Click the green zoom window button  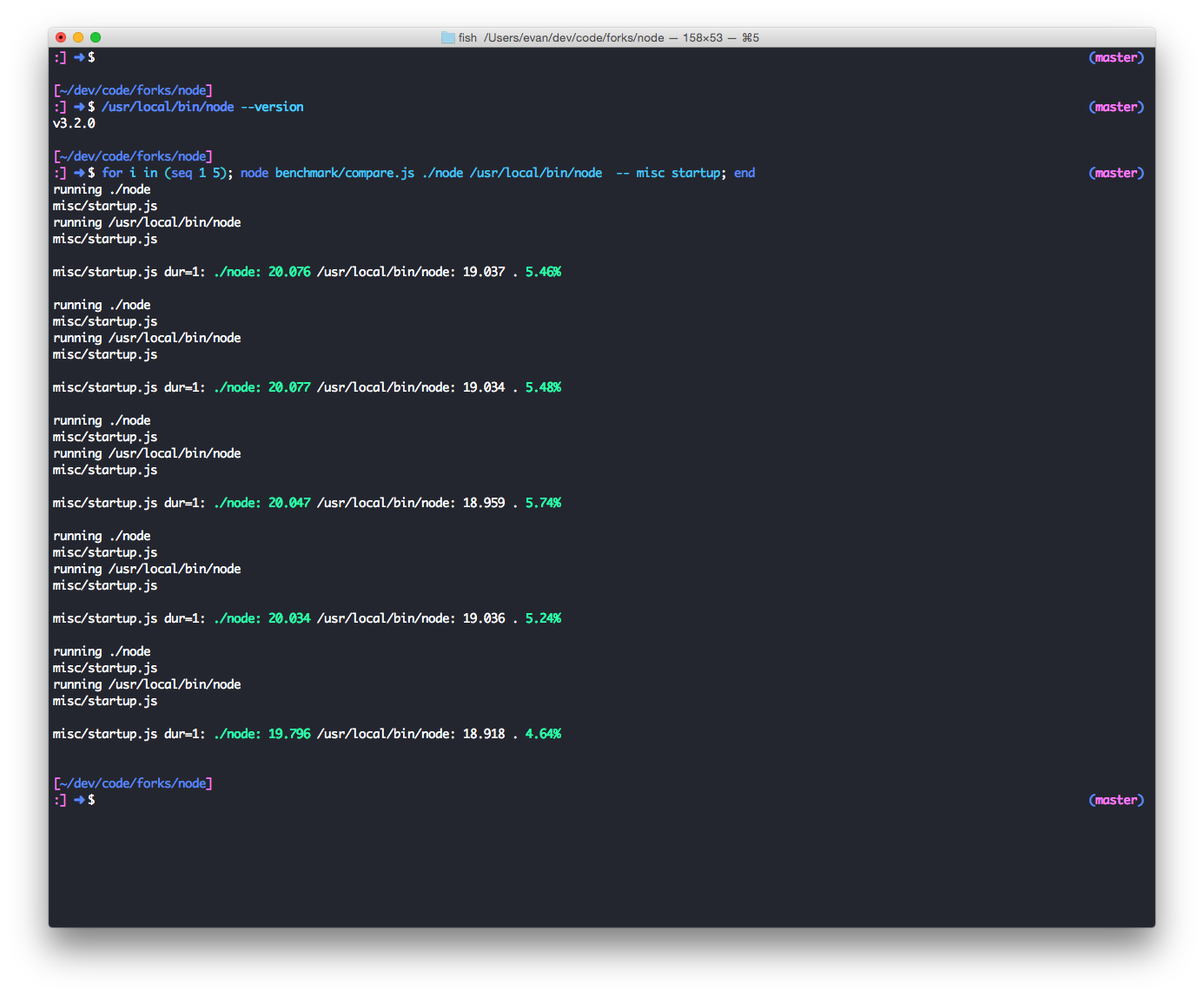coord(96,37)
